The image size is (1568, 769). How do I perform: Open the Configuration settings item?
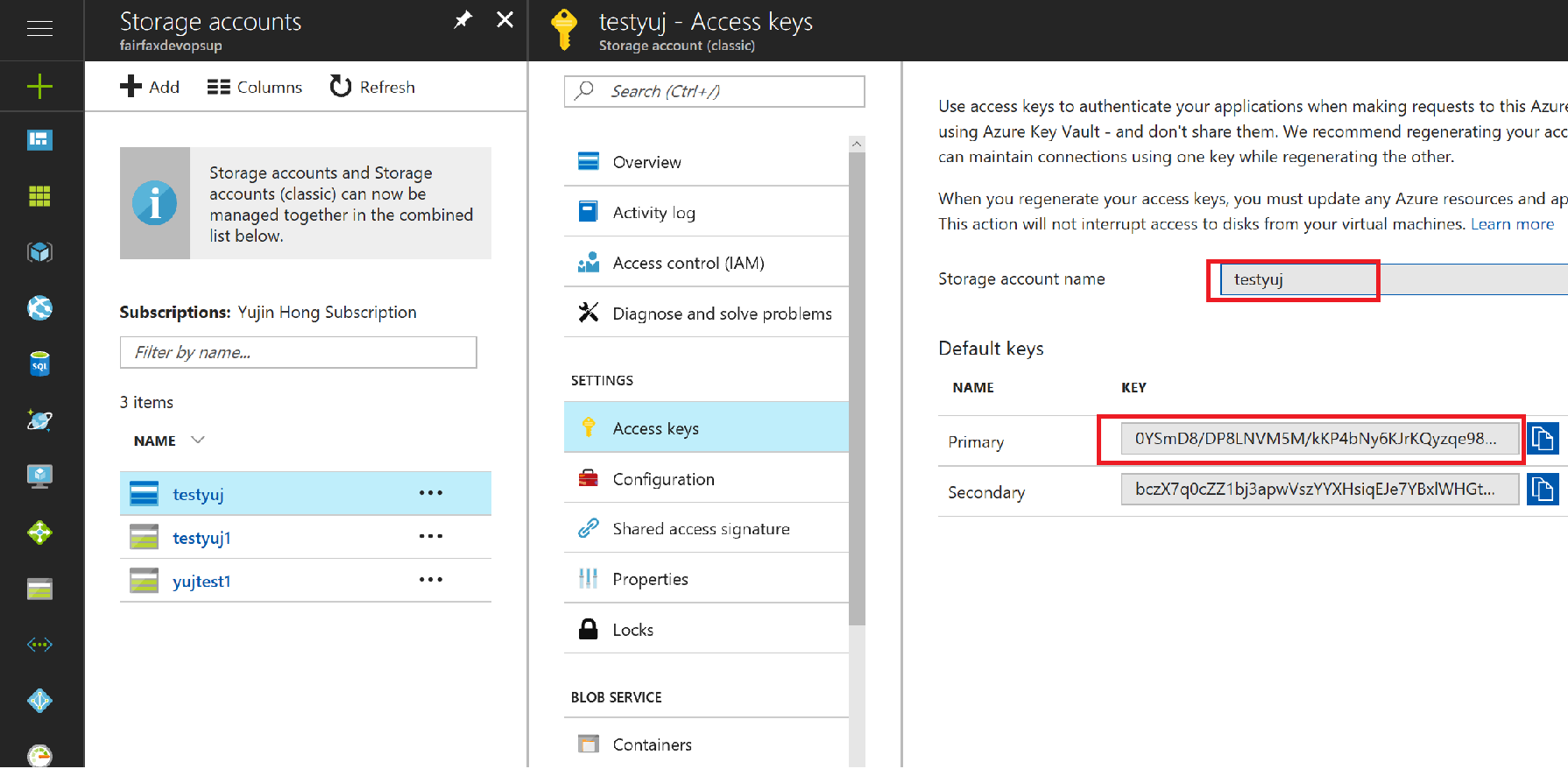click(707, 478)
